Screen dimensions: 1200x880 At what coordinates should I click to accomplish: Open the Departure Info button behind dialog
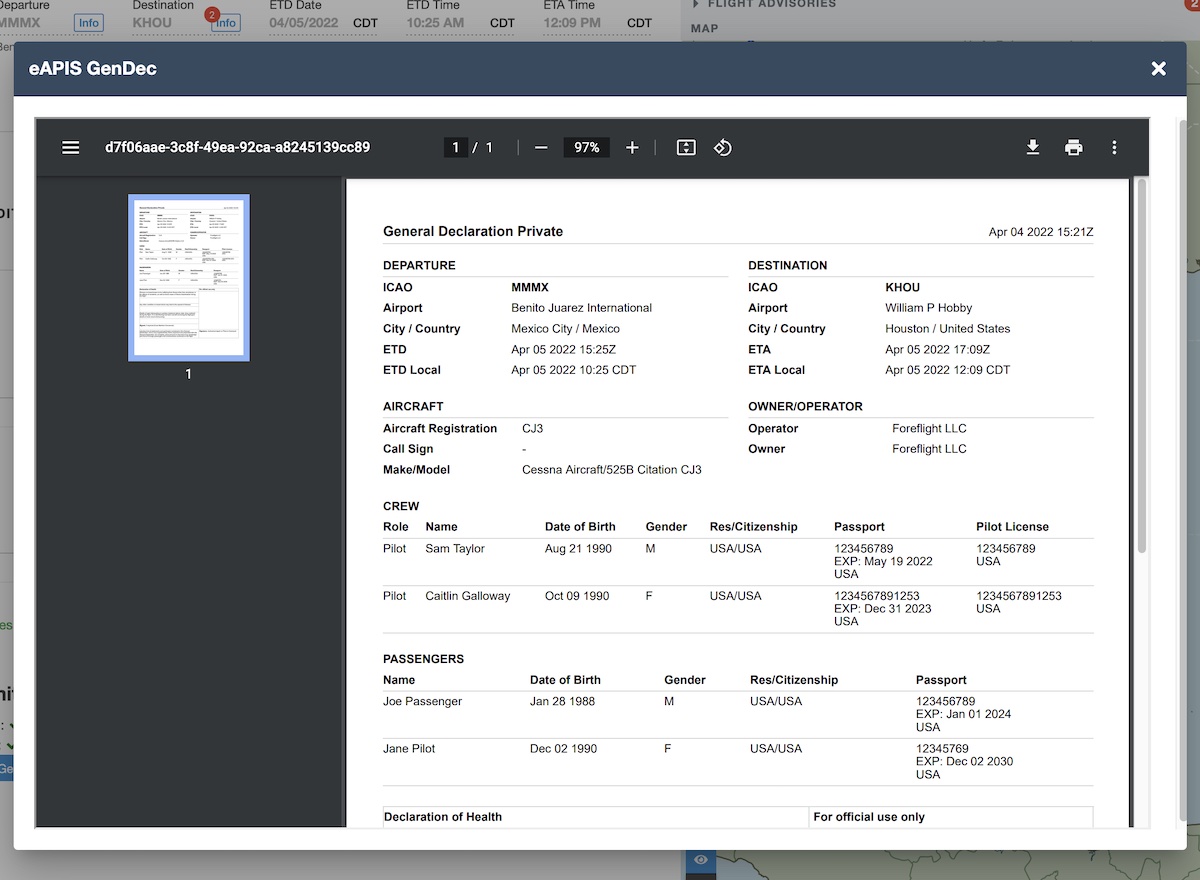point(89,23)
